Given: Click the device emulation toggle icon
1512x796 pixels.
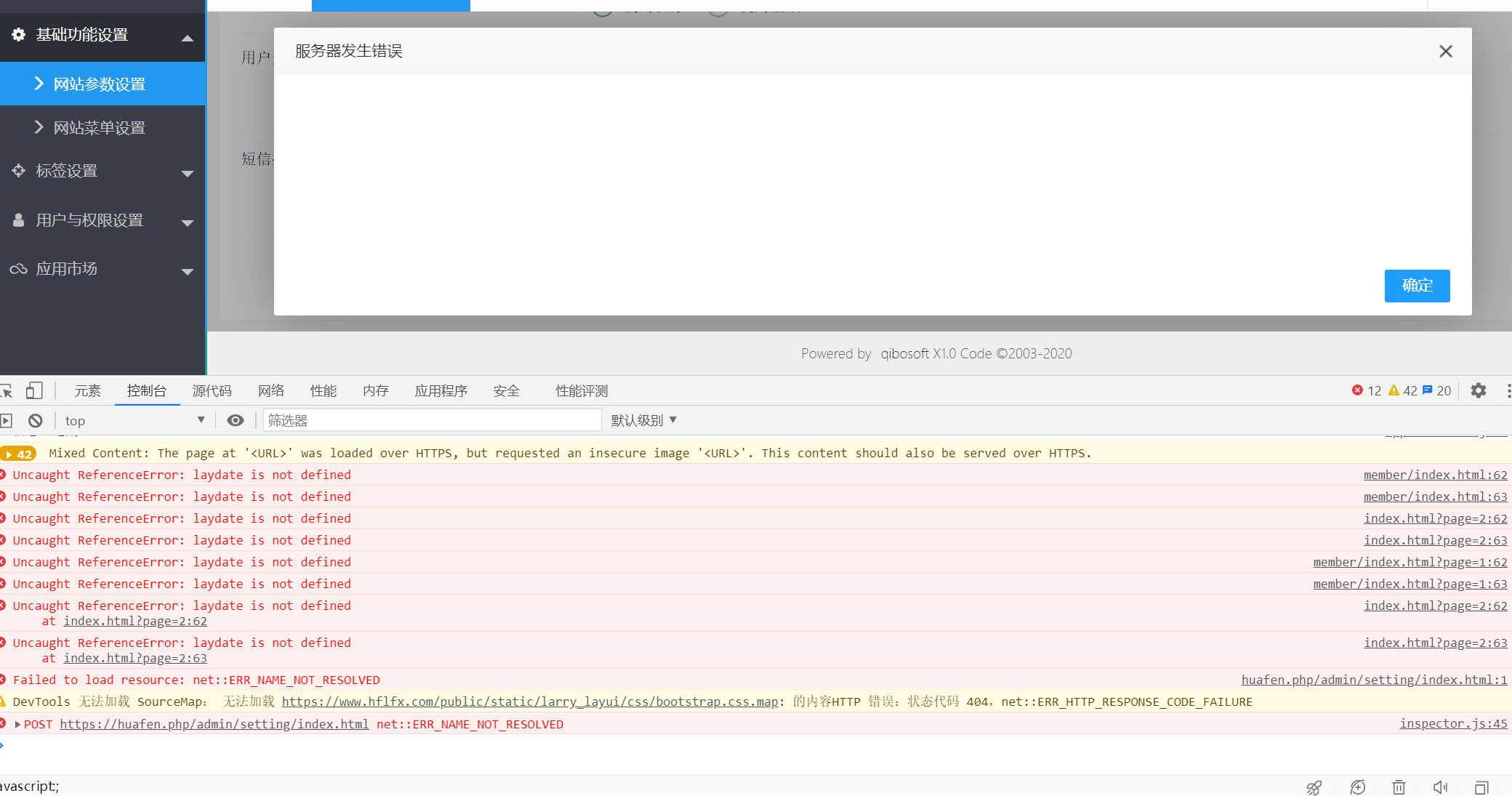Looking at the screenshot, I should click(x=34, y=391).
